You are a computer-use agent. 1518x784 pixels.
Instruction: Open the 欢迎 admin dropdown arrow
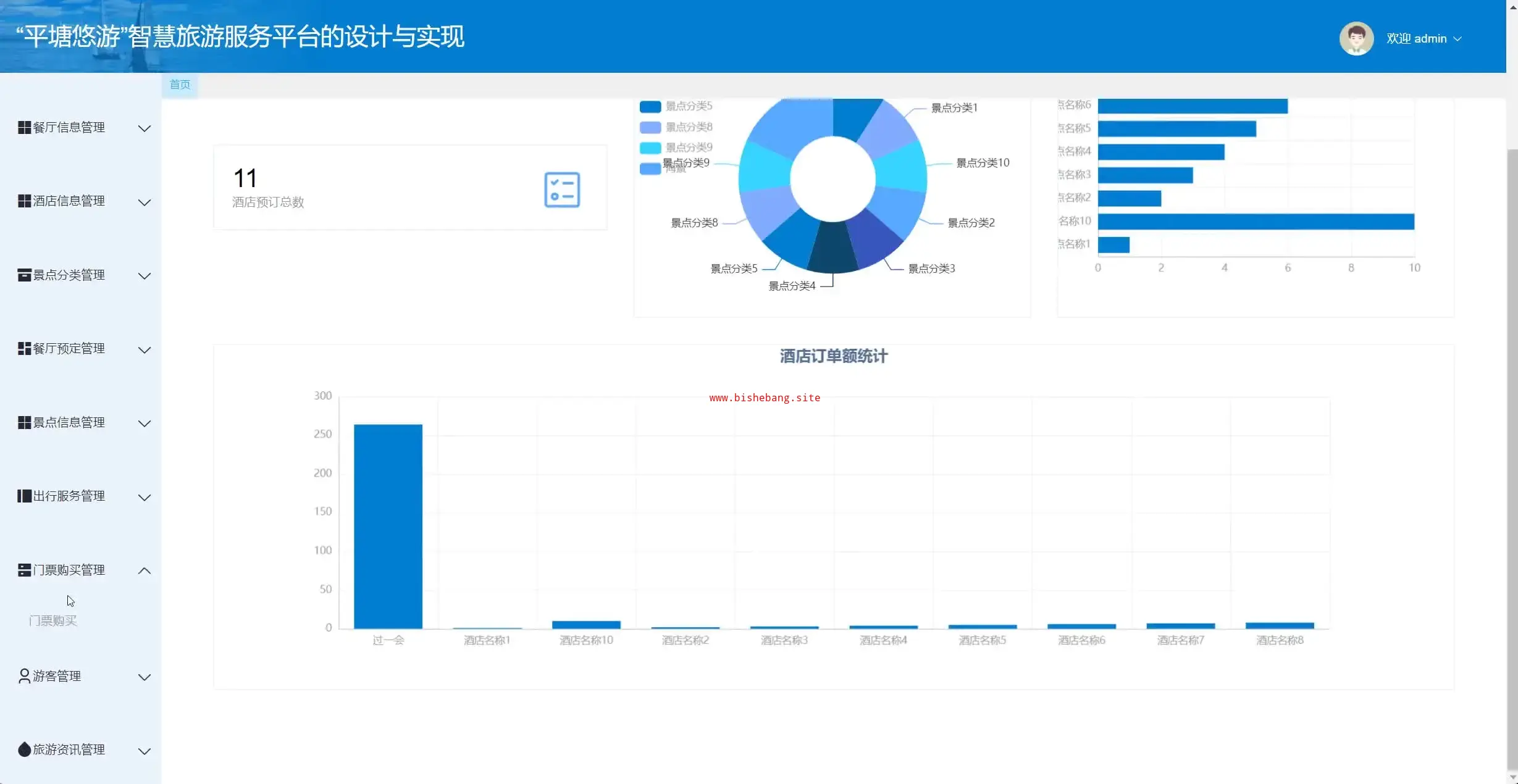pyautogui.click(x=1457, y=39)
